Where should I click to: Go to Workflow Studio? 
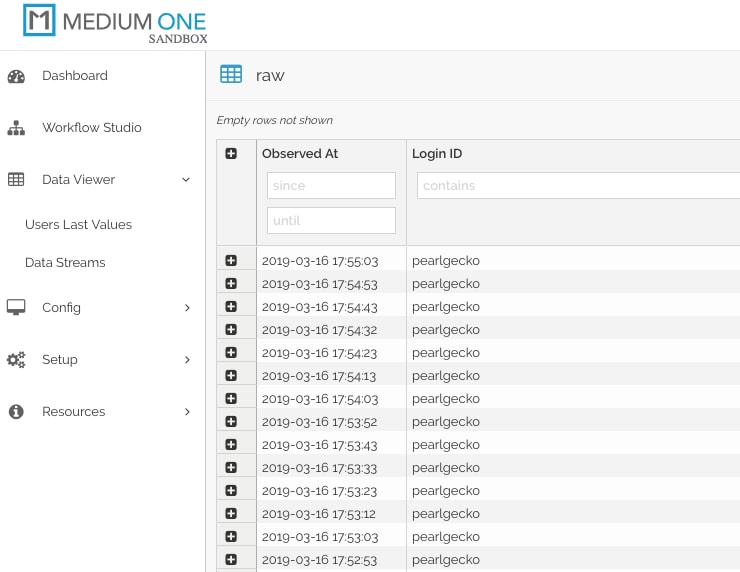point(91,128)
